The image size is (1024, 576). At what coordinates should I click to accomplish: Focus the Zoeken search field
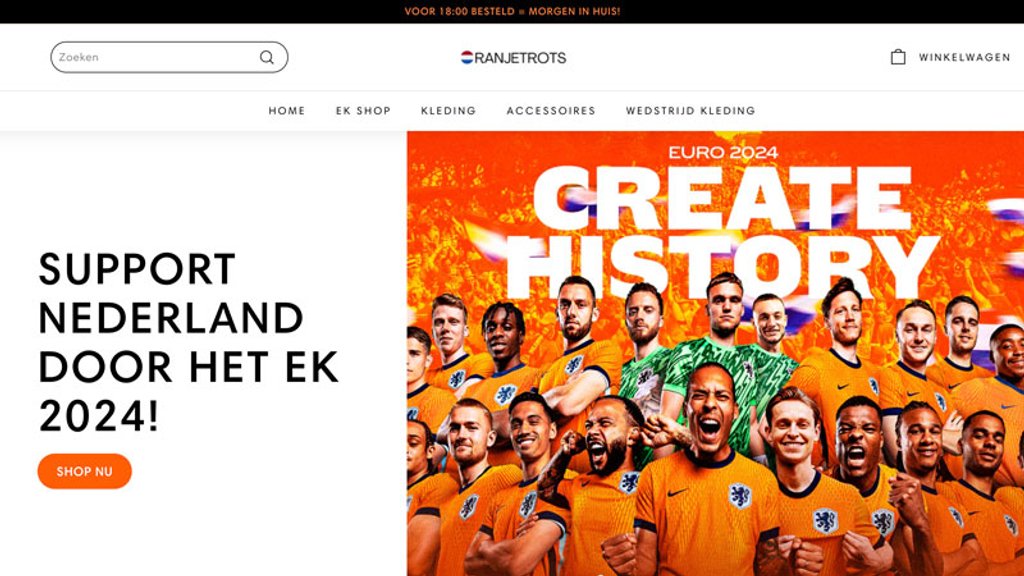169,57
